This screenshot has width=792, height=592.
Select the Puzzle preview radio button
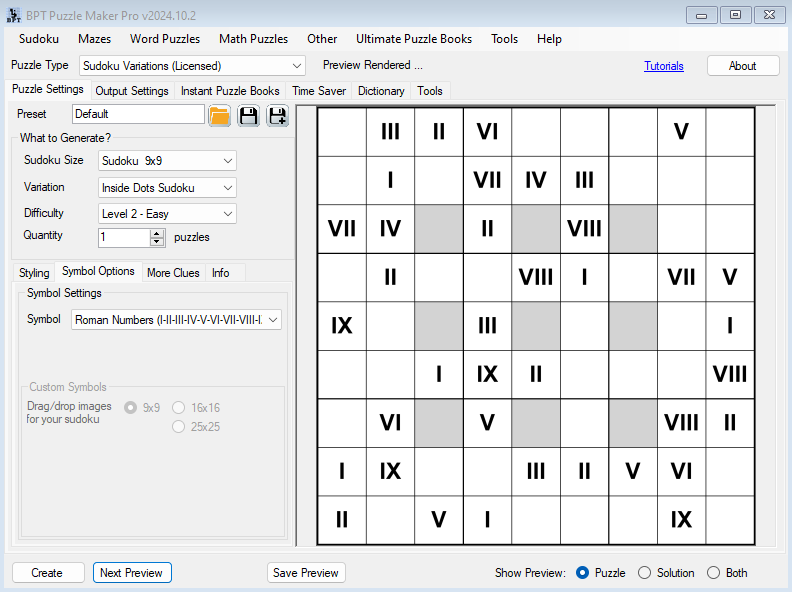pos(583,573)
